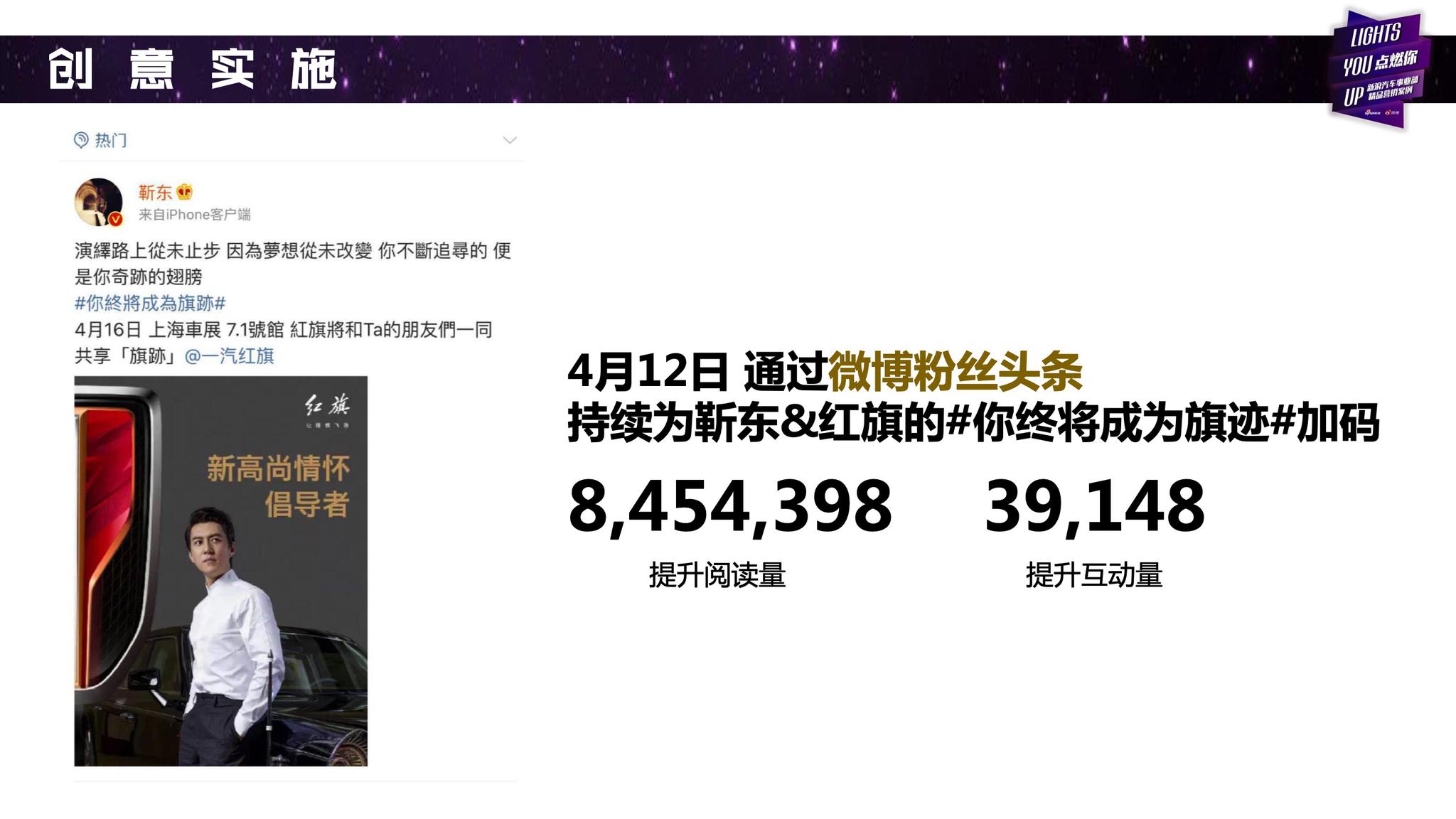Click the 热门 tab label
Screen dimensions: 1456x819
(111, 140)
